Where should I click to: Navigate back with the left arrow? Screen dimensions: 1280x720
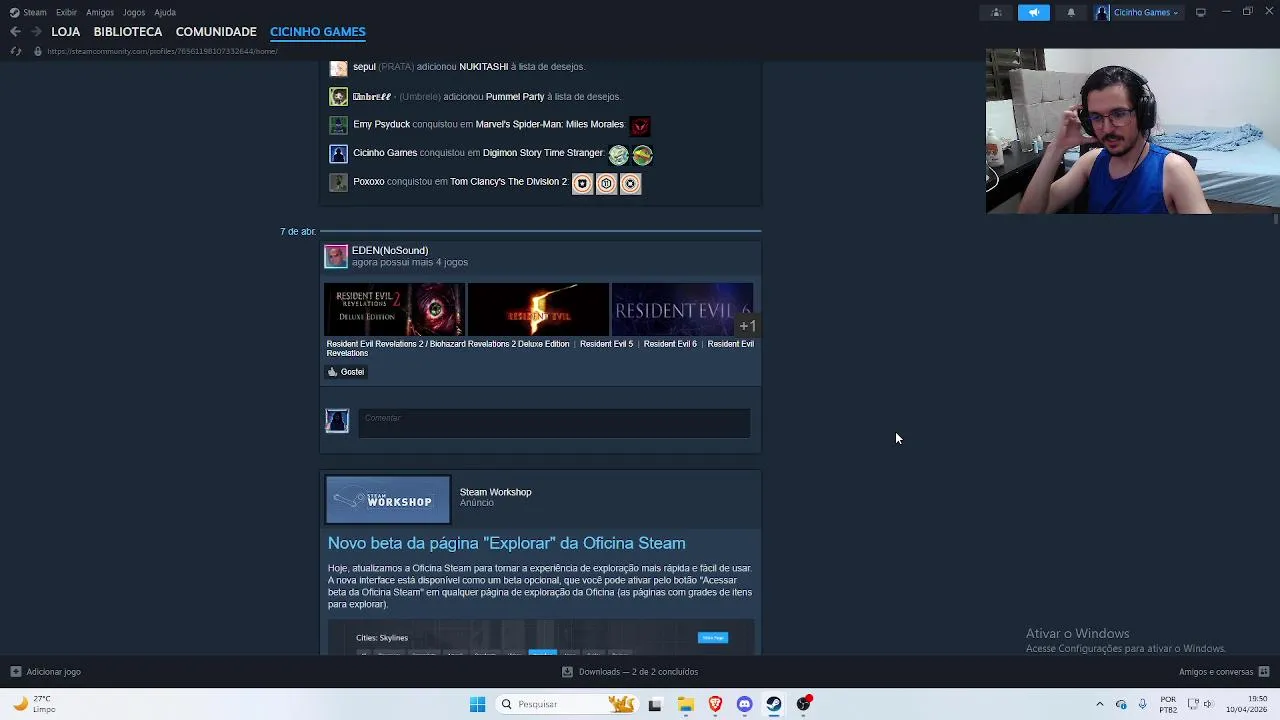15,32
